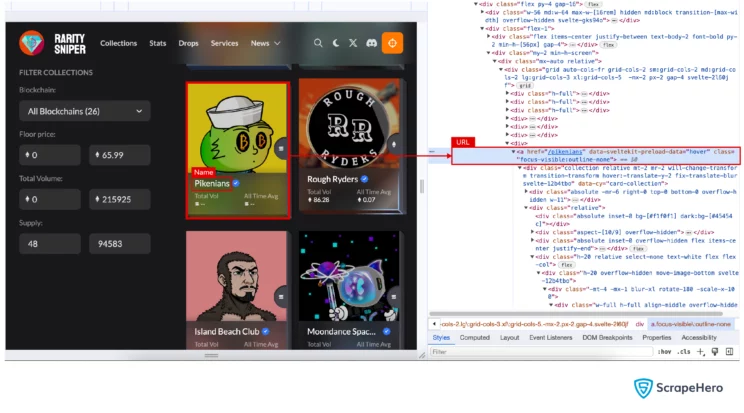Open the All Blockchains (26) dropdown

click(x=84, y=111)
